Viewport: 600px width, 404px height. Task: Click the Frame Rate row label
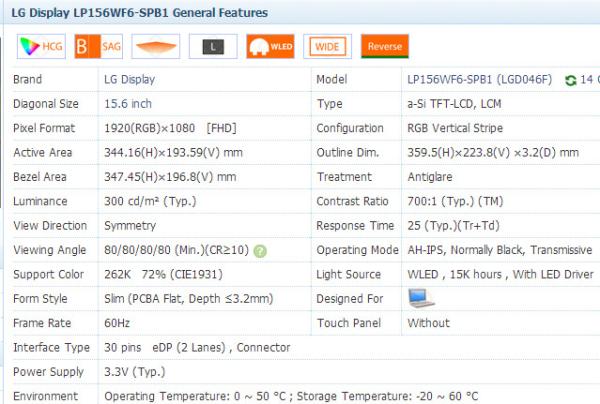pos(42,323)
